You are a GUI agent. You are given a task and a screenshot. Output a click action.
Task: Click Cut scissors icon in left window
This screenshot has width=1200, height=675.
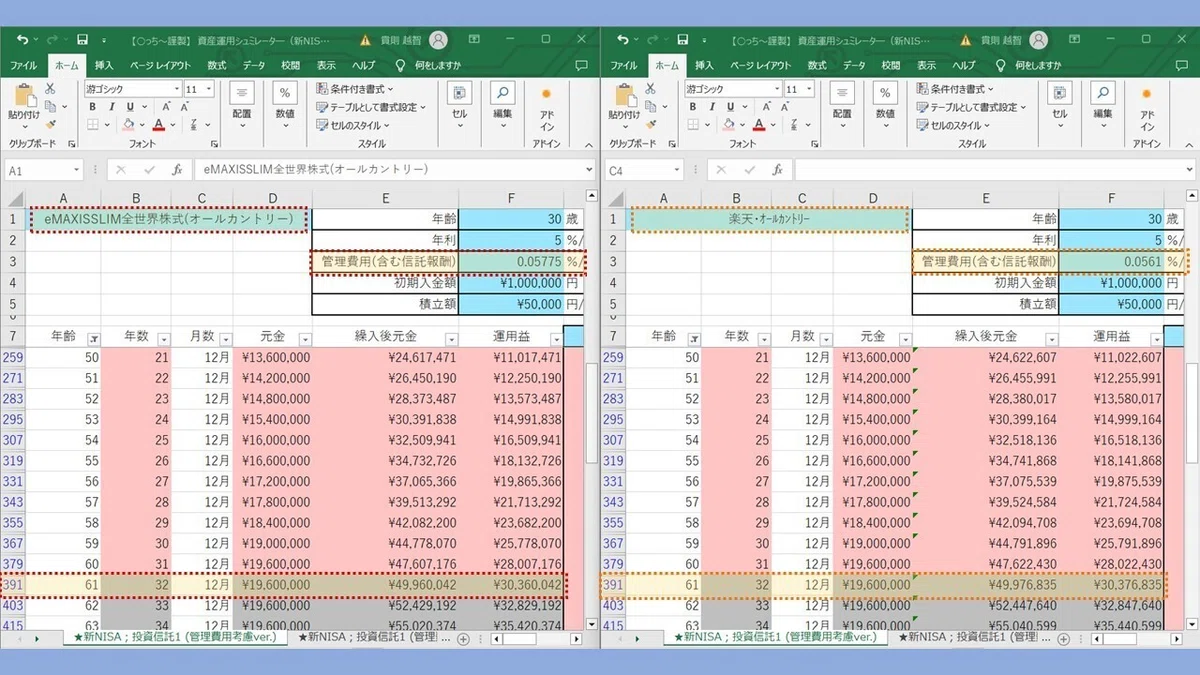pyautogui.click(x=49, y=89)
